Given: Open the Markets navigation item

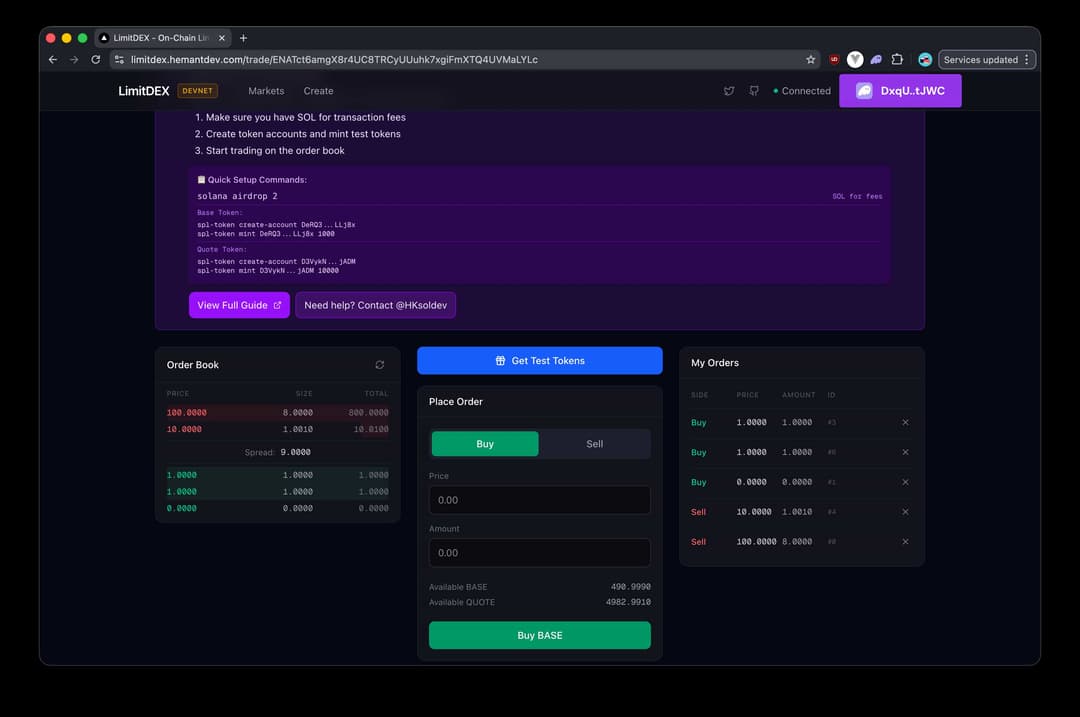Looking at the screenshot, I should click(266, 91).
